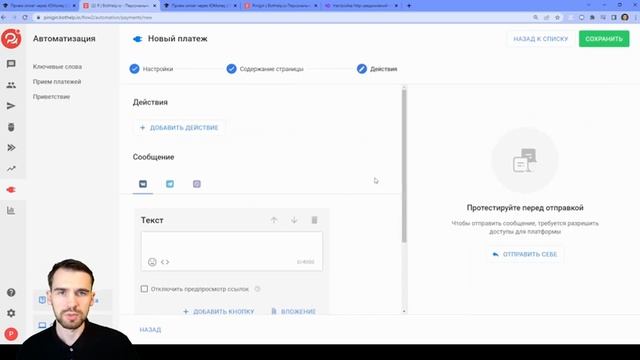
Task: Open the red automation icon in sidebar
Action: pyautogui.click(x=11, y=190)
